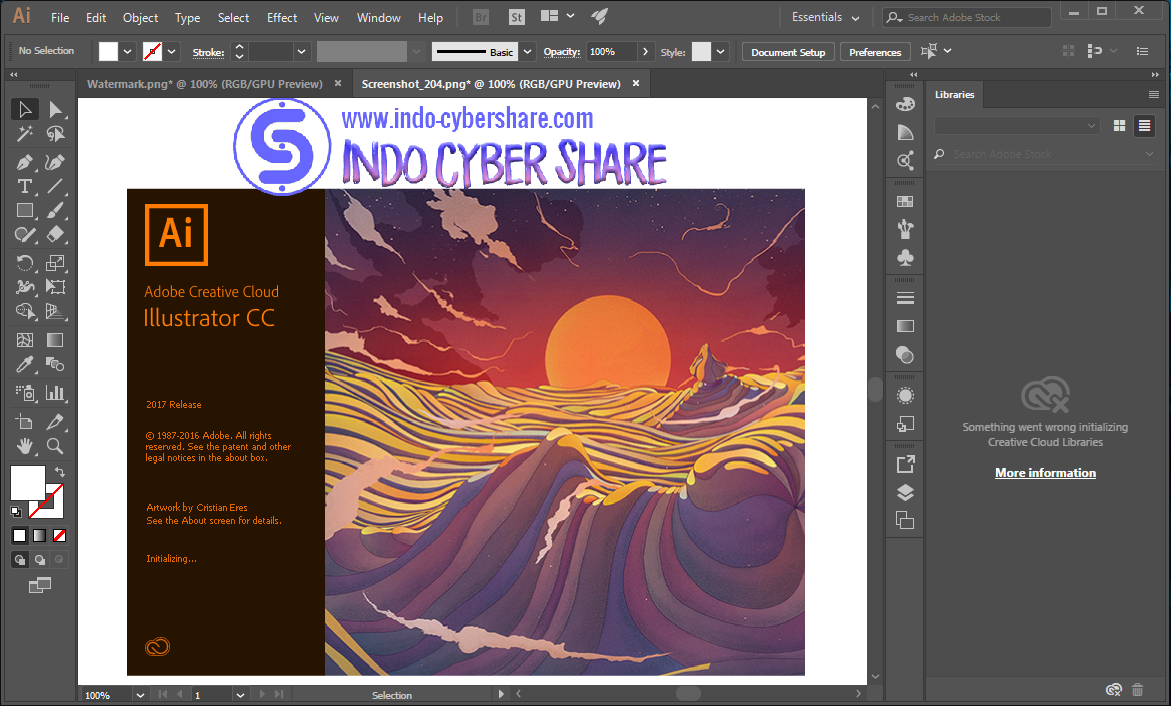Select the Rectangle tool
The width and height of the screenshot is (1171, 706).
[x=25, y=211]
